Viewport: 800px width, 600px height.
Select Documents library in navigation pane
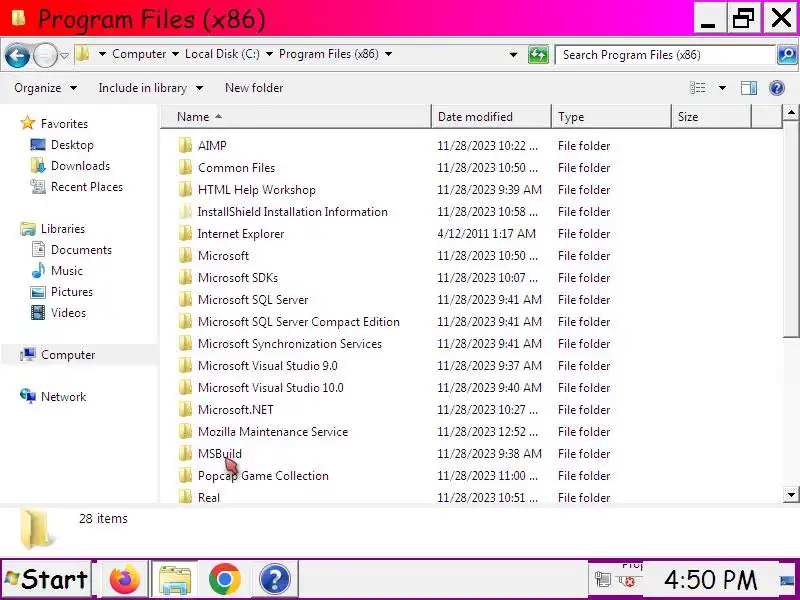[x=81, y=249]
